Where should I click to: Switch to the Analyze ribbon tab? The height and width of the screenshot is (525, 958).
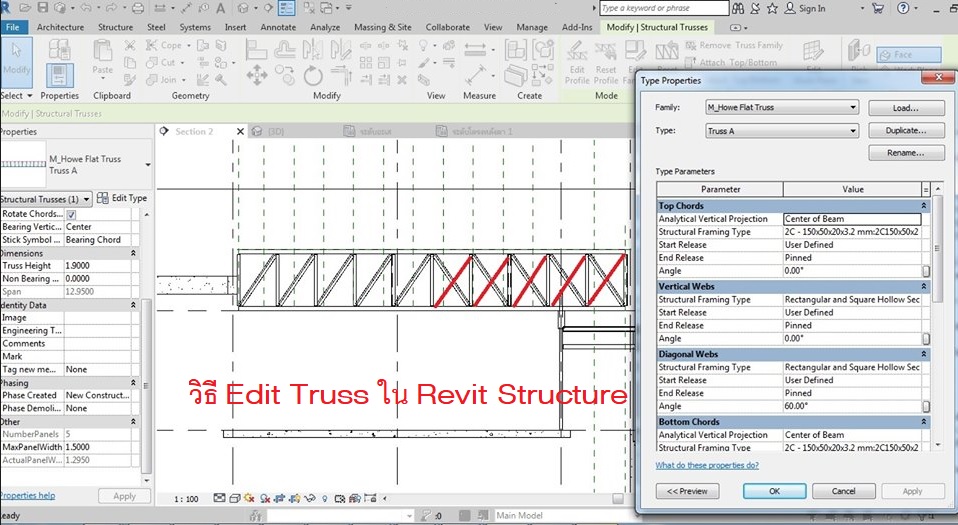(325, 27)
